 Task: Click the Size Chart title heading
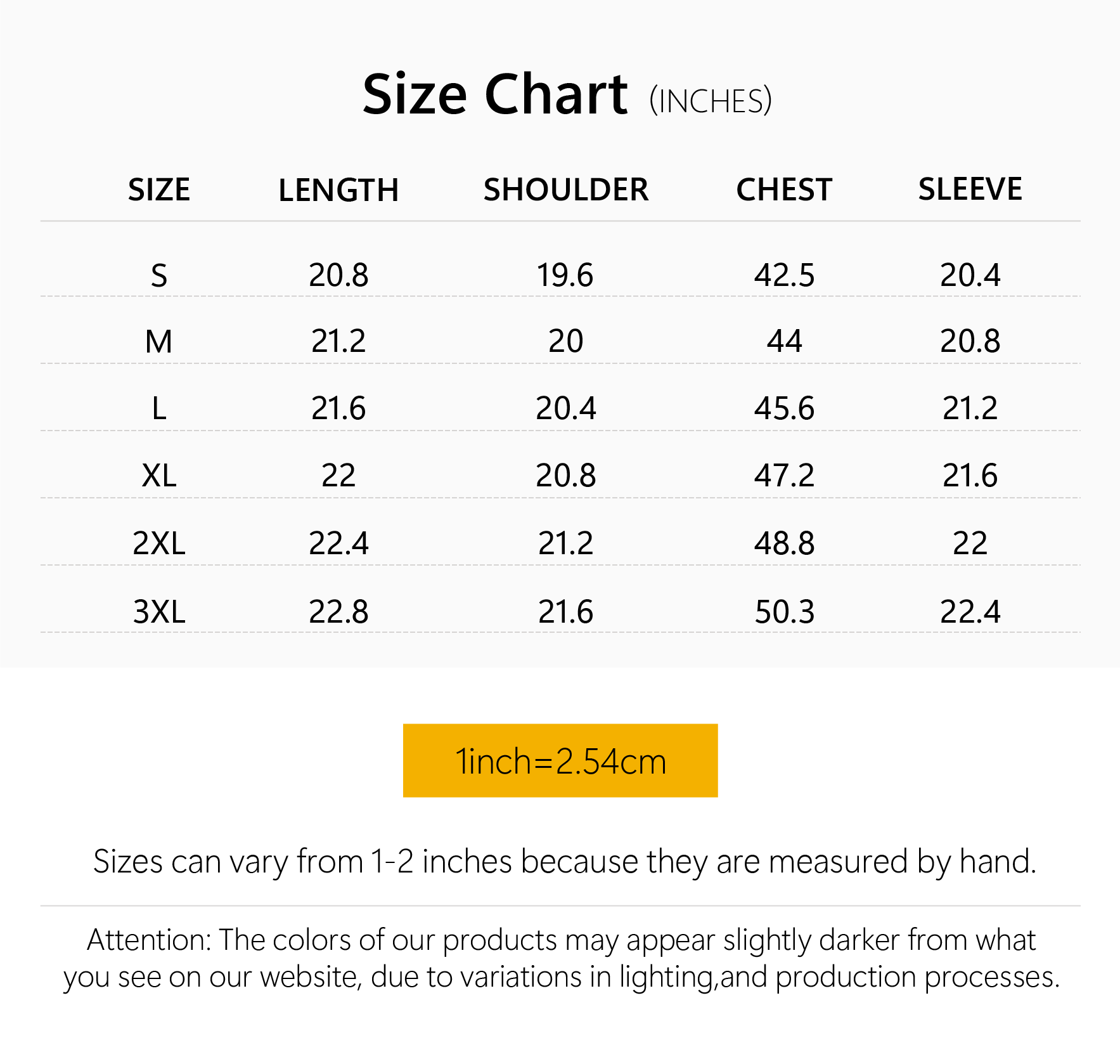(x=494, y=95)
